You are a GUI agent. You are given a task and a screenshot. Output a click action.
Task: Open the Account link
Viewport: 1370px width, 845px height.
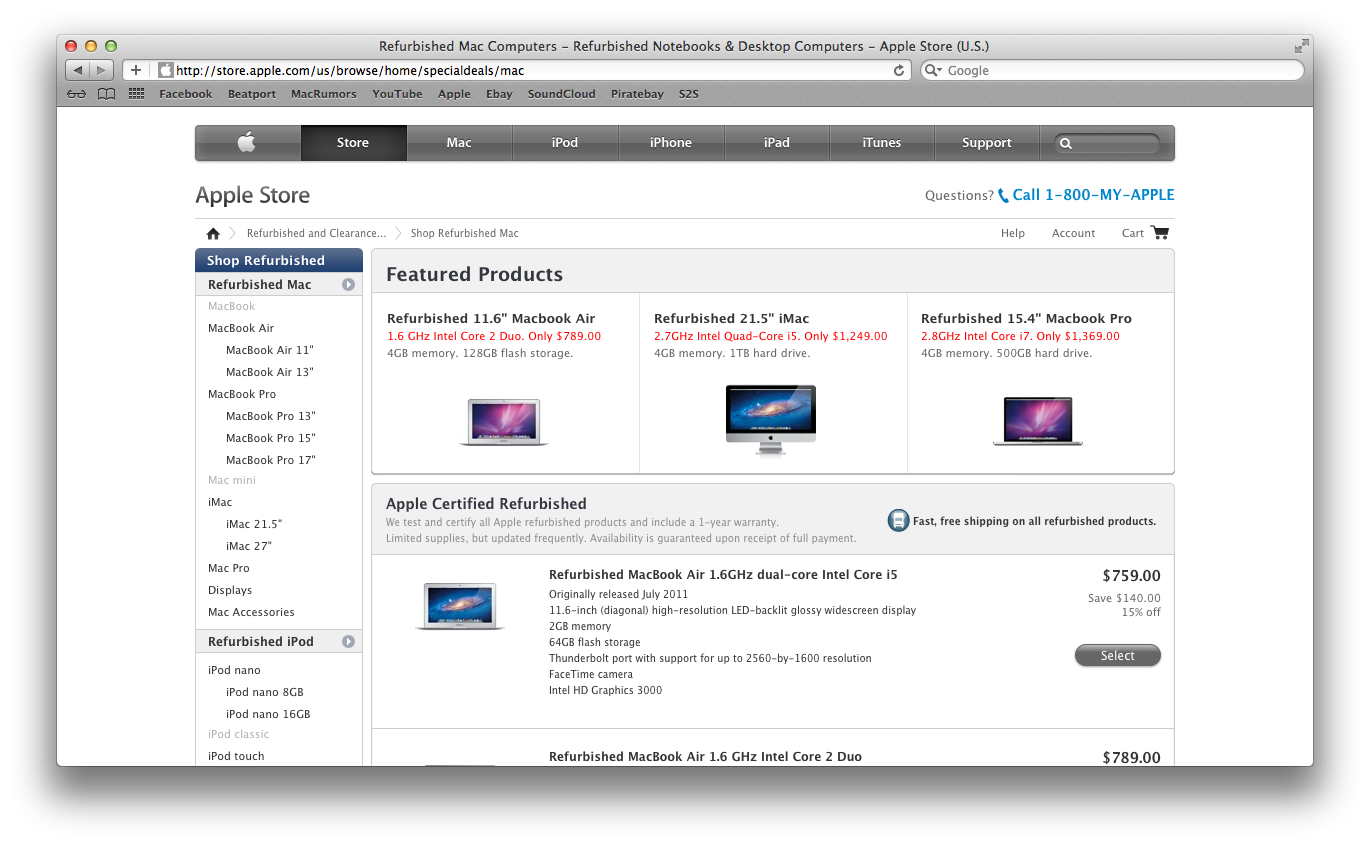(1074, 233)
